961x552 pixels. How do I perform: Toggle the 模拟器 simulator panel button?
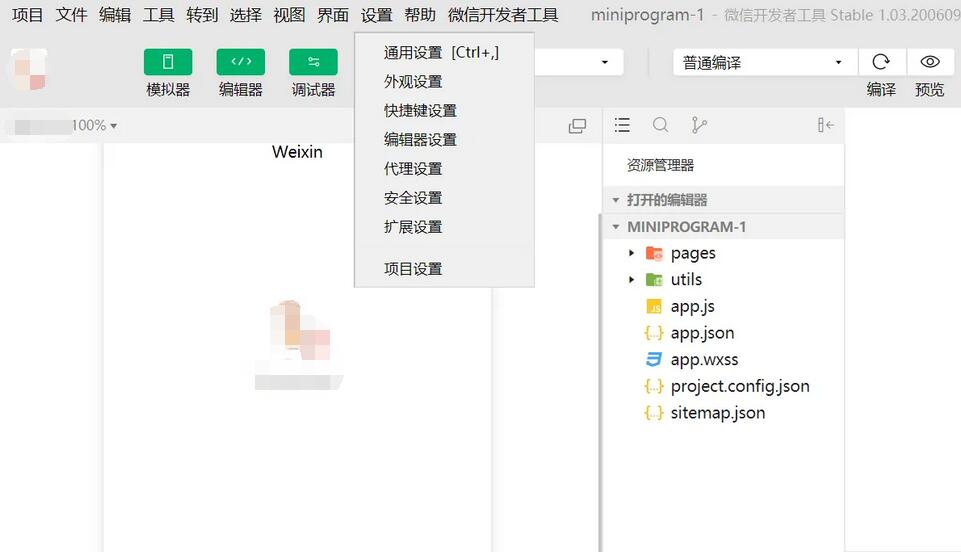tap(167, 62)
